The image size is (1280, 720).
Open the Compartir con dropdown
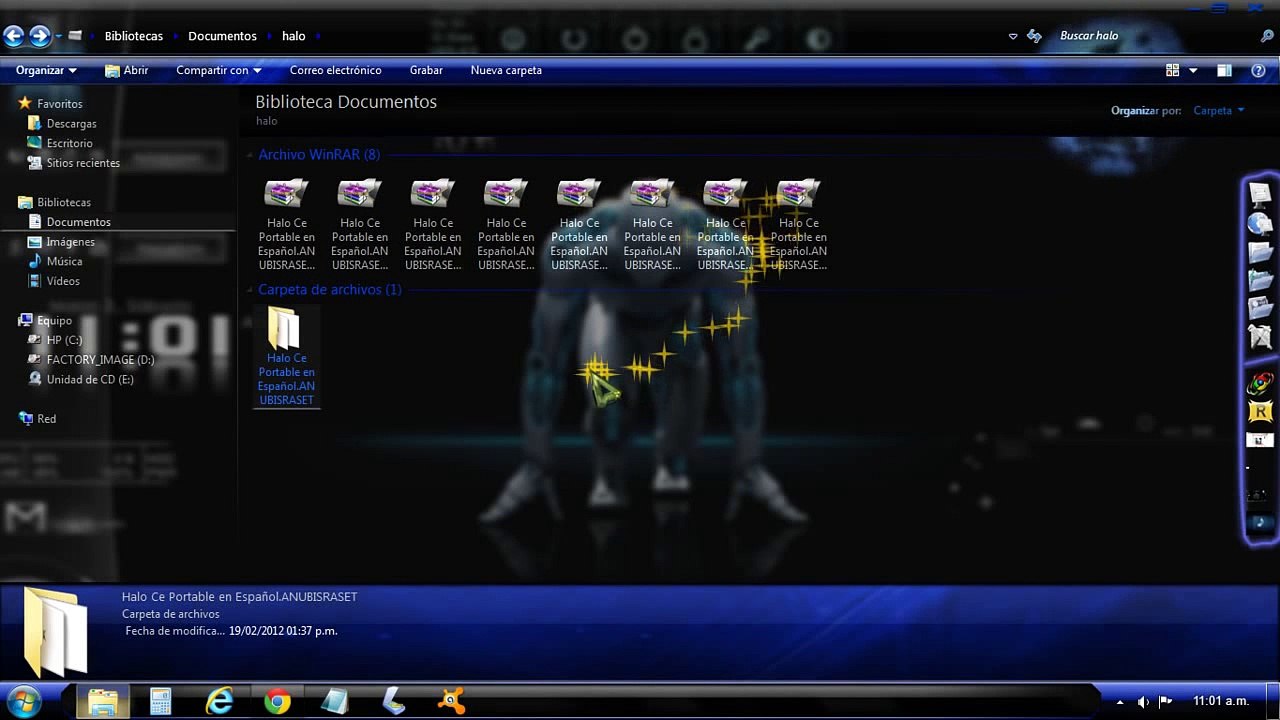[219, 70]
